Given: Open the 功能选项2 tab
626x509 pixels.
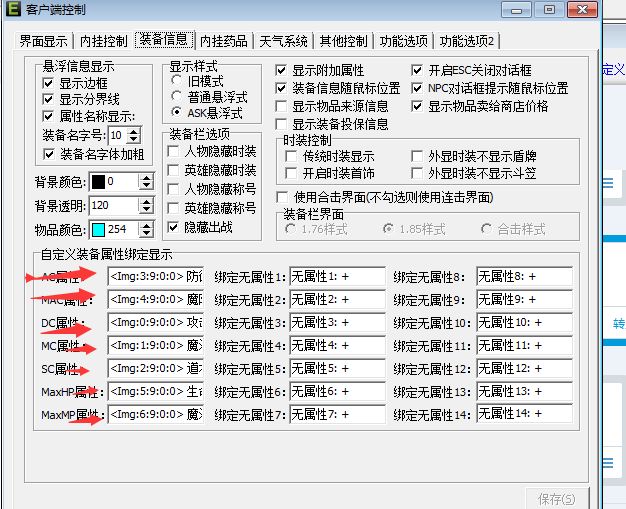Looking at the screenshot, I should tap(467, 41).
